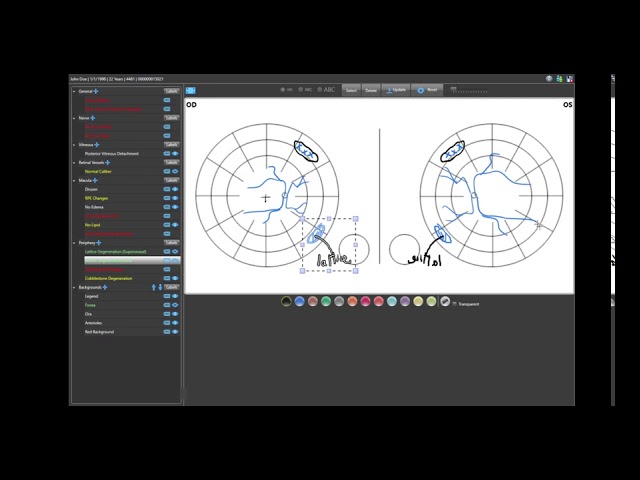Click the label tag icon for Drusen

pyautogui.click(x=167, y=189)
